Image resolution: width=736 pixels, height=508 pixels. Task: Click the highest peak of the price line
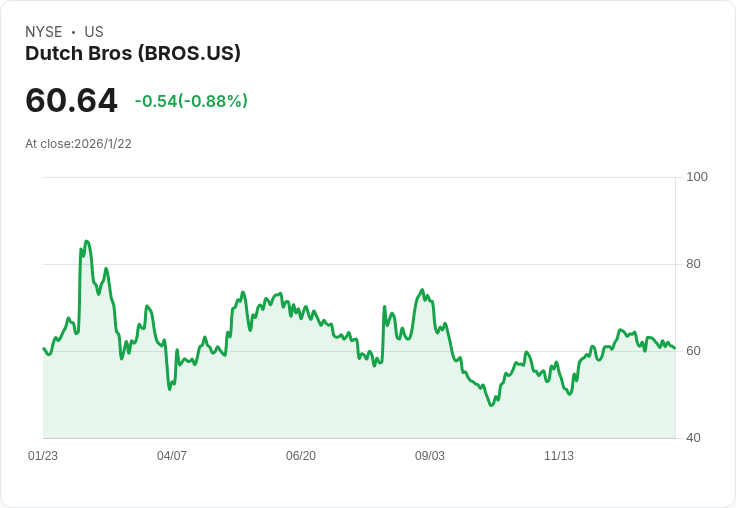(x=87, y=241)
